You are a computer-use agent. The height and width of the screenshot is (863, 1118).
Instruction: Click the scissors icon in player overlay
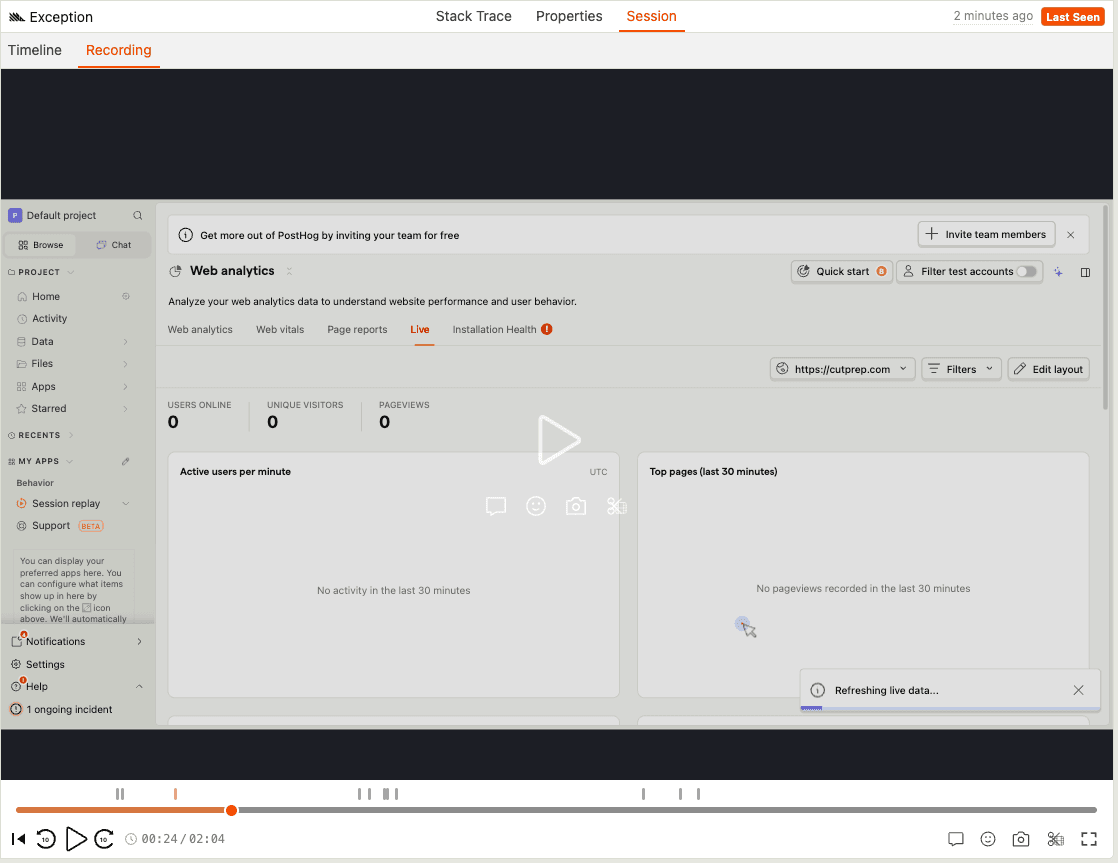click(616, 506)
